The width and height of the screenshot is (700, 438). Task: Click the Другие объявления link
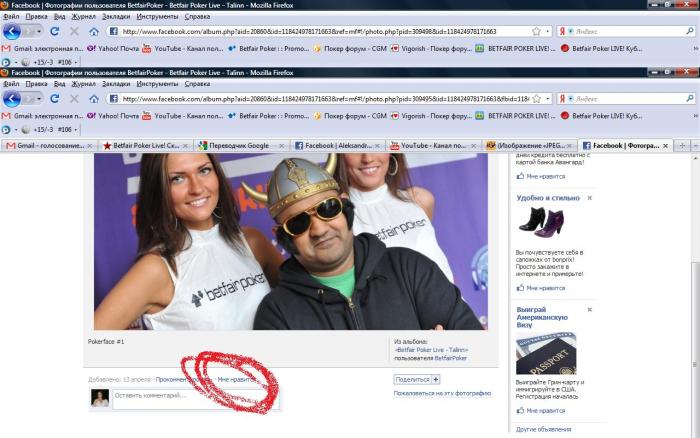click(x=543, y=430)
